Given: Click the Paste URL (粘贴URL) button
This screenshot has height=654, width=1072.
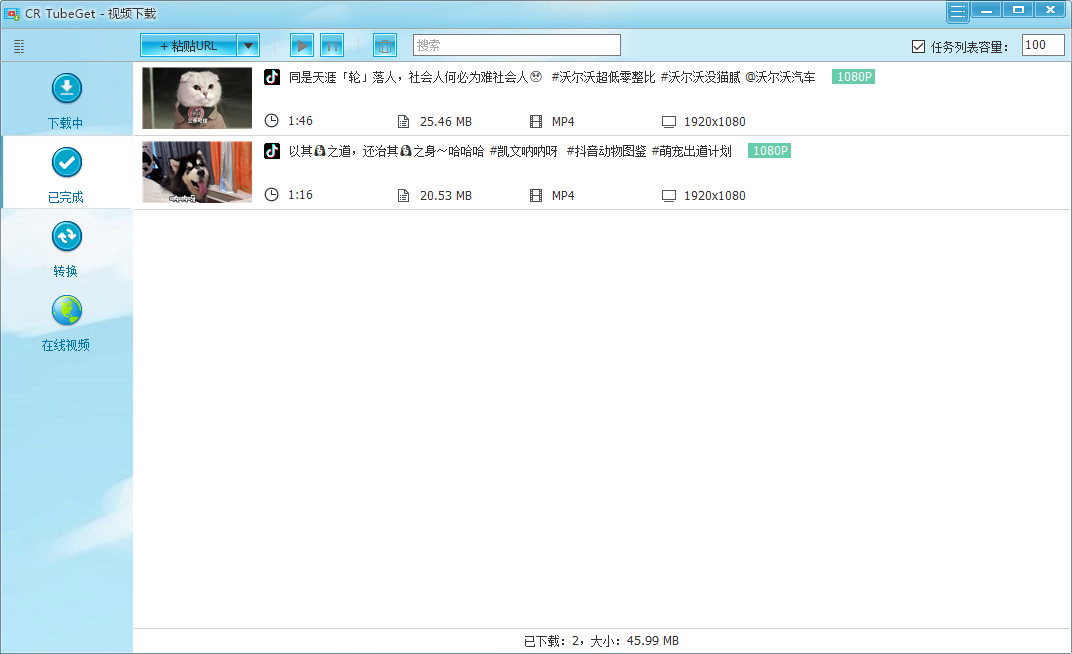Looking at the screenshot, I should point(189,46).
